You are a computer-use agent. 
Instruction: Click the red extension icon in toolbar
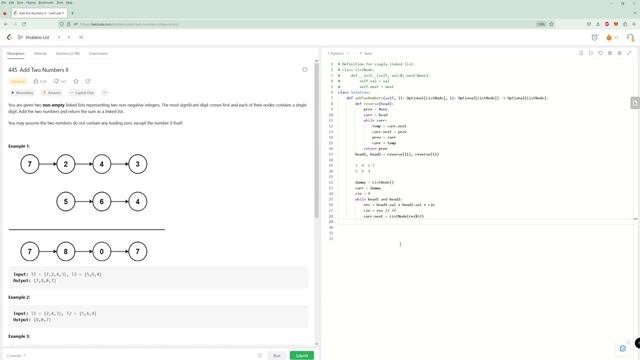(607, 24)
